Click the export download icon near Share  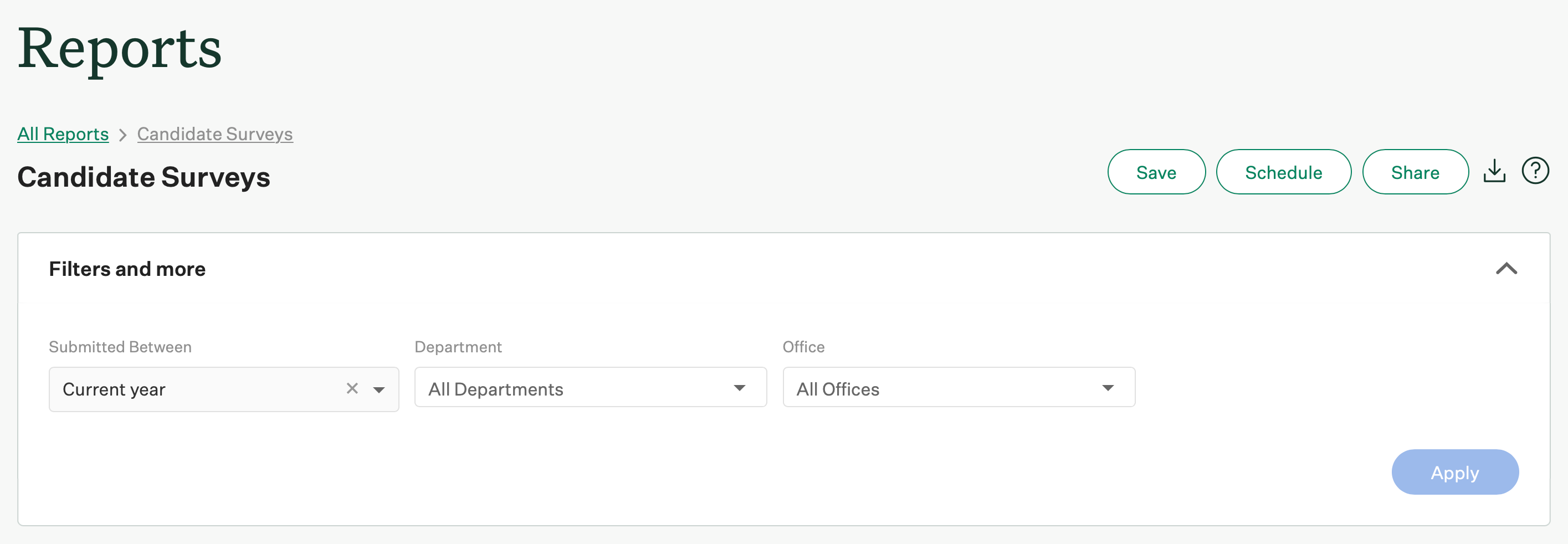[1494, 171]
